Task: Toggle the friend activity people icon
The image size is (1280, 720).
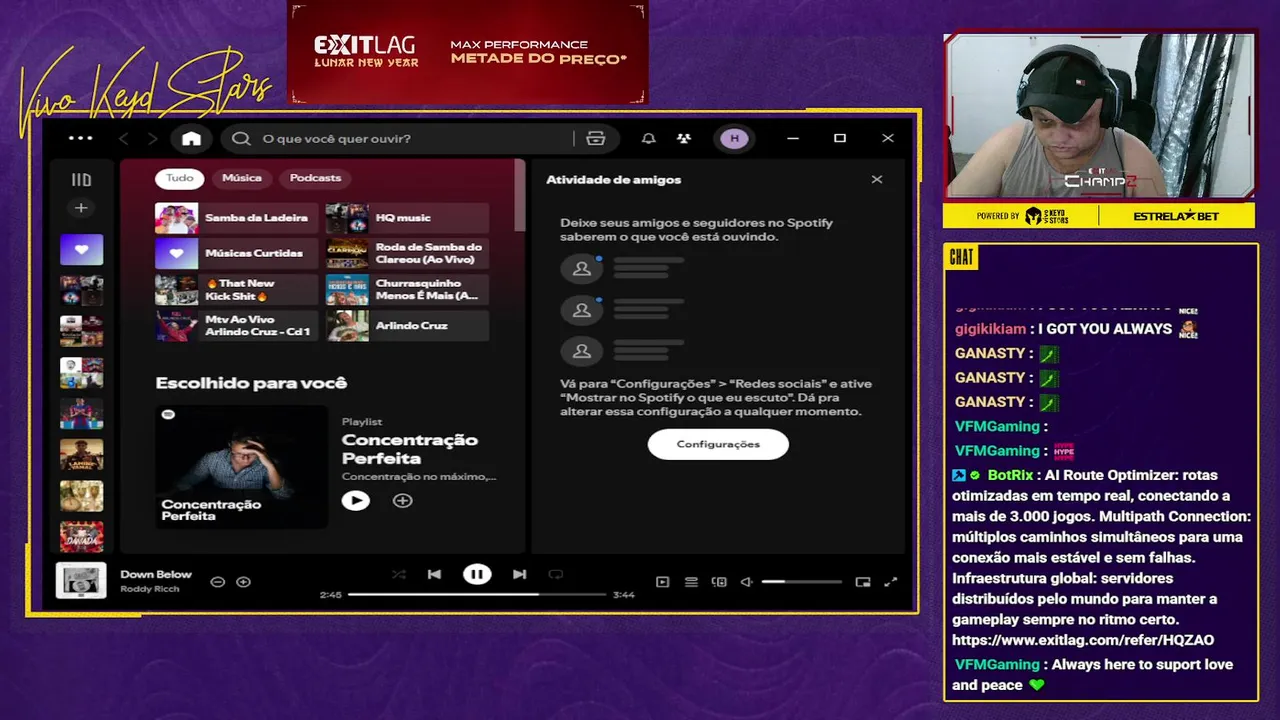Action: 684,139
